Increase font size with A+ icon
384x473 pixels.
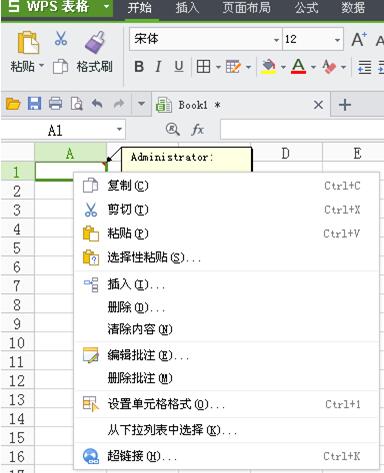(359, 40)
